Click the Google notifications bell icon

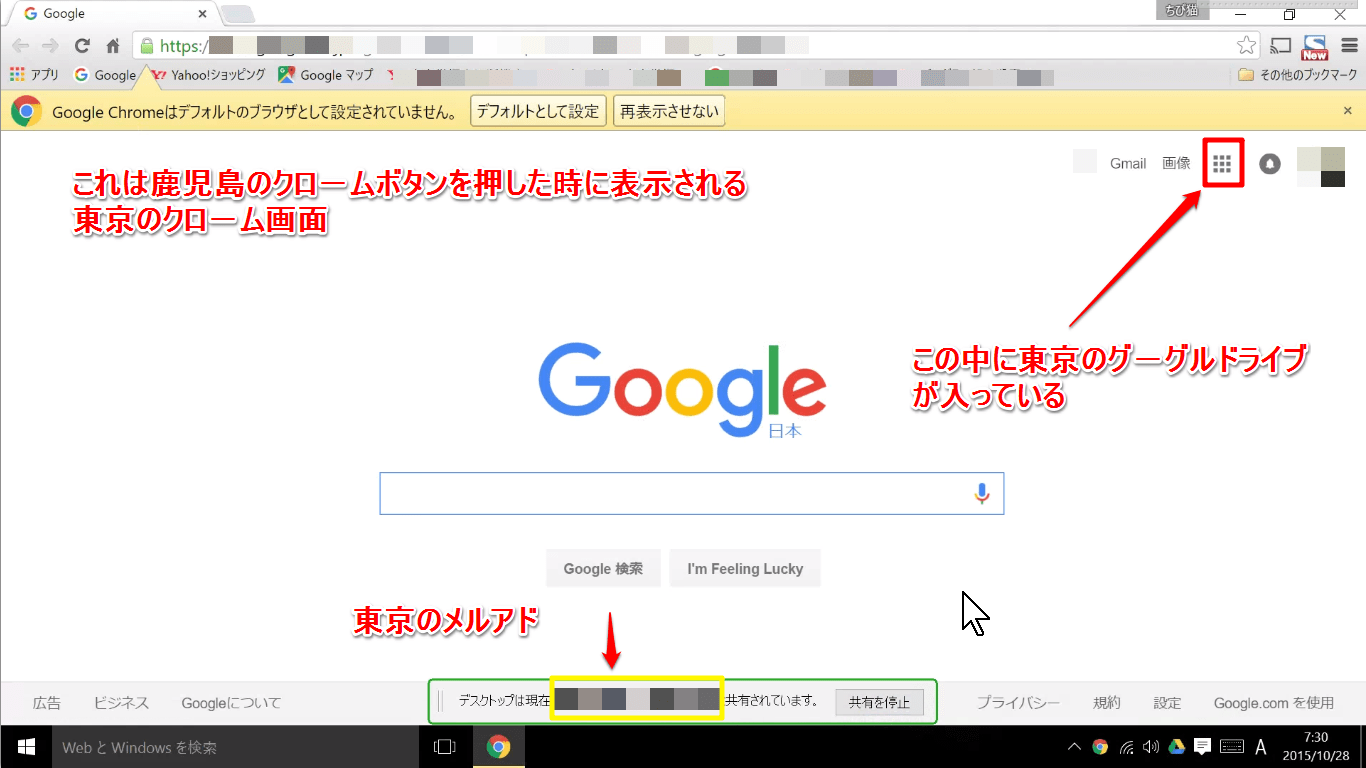point(1270,164)
